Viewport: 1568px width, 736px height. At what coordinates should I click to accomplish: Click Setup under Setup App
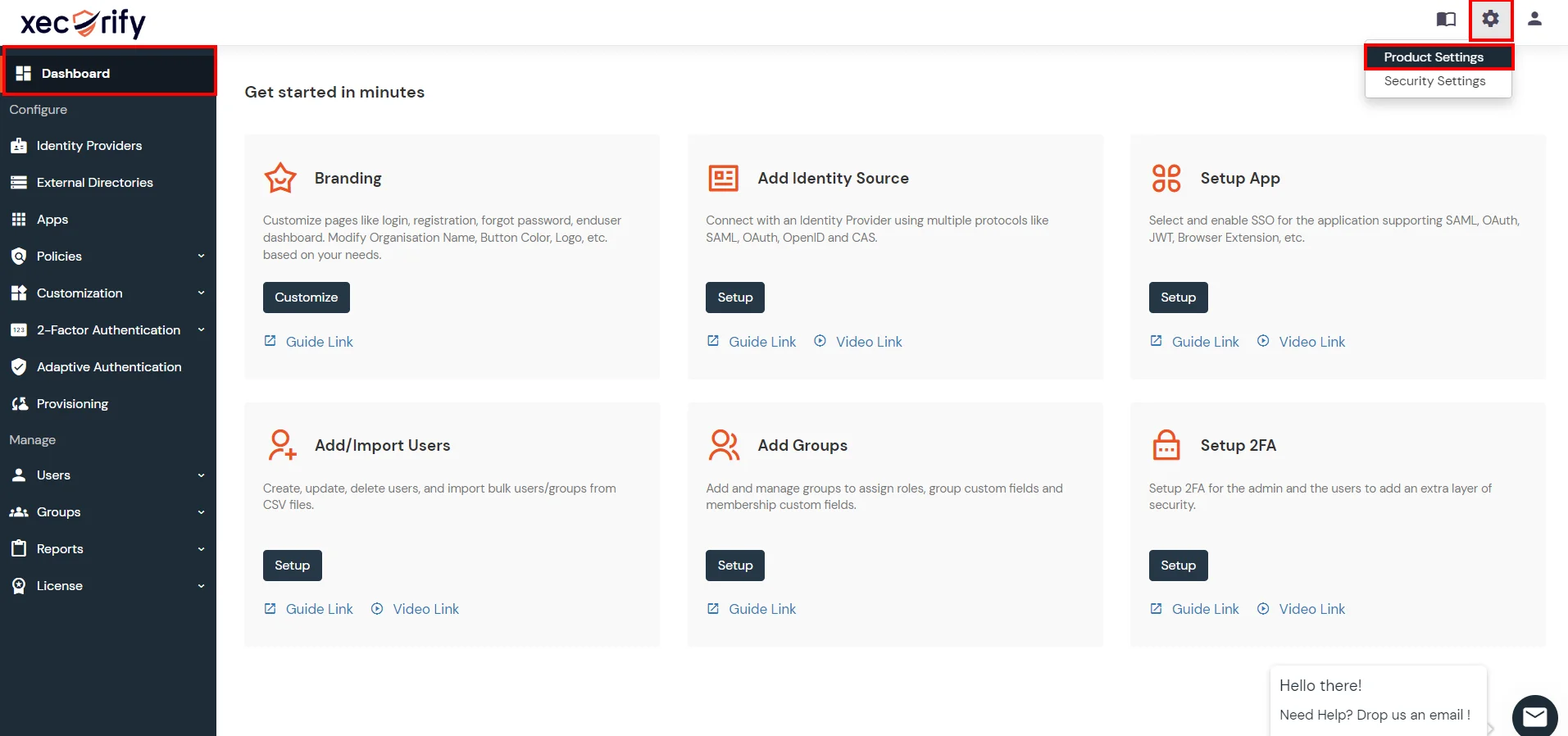point(1178,298)
